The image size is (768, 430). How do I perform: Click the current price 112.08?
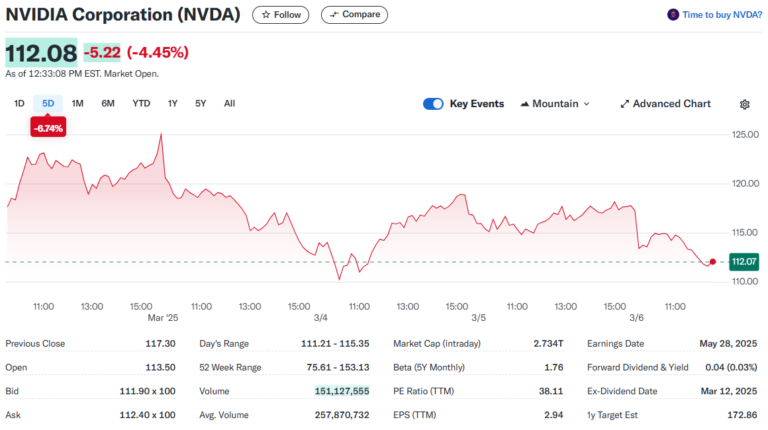coord(41,53)
